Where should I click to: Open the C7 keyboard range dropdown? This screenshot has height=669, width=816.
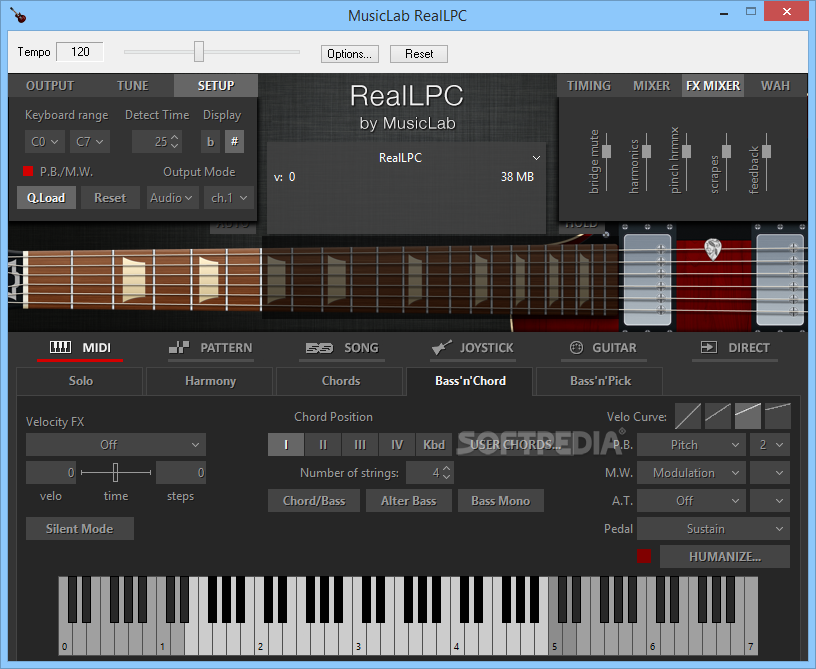tap(90, 141)
